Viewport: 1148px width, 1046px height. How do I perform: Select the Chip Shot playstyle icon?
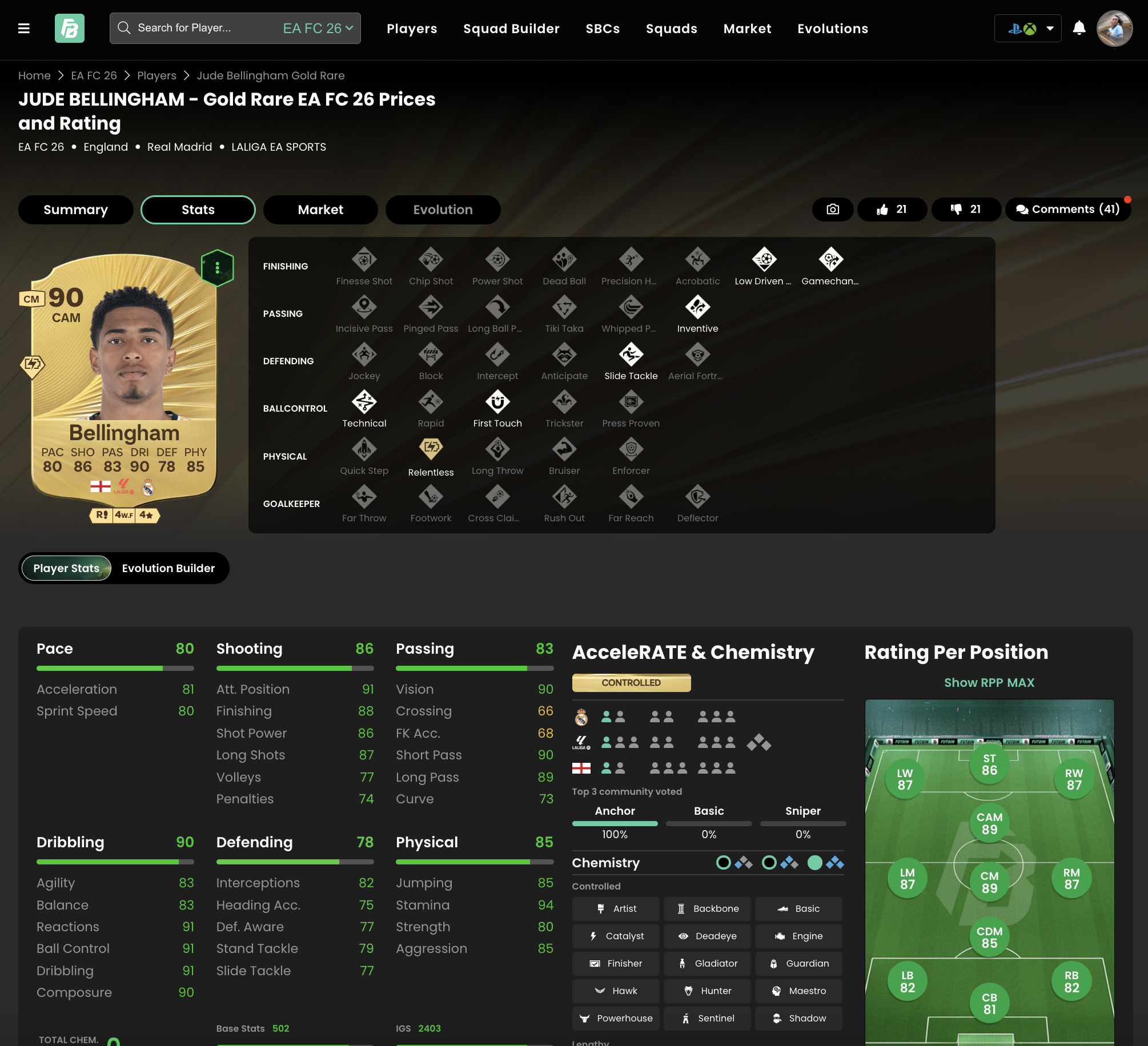(x=431, y=260)
